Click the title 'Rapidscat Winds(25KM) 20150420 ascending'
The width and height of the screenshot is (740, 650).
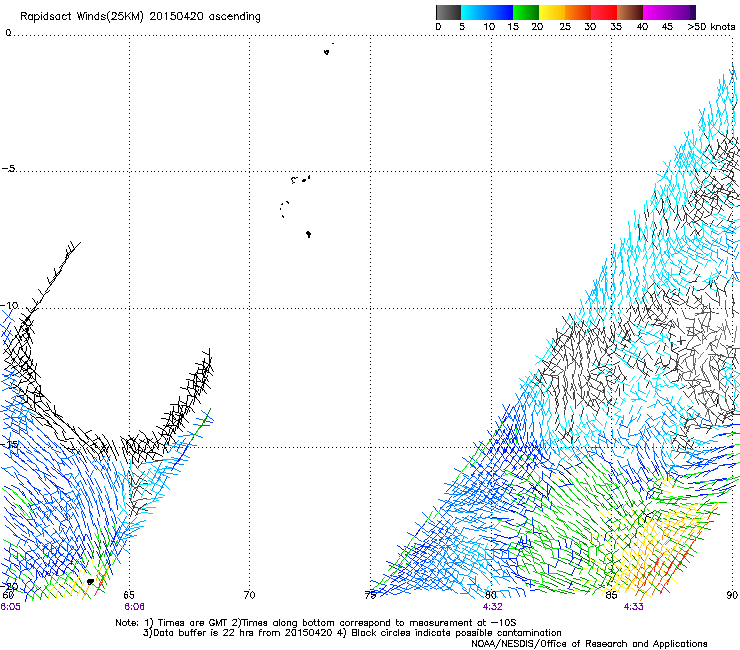coord(140,17)
